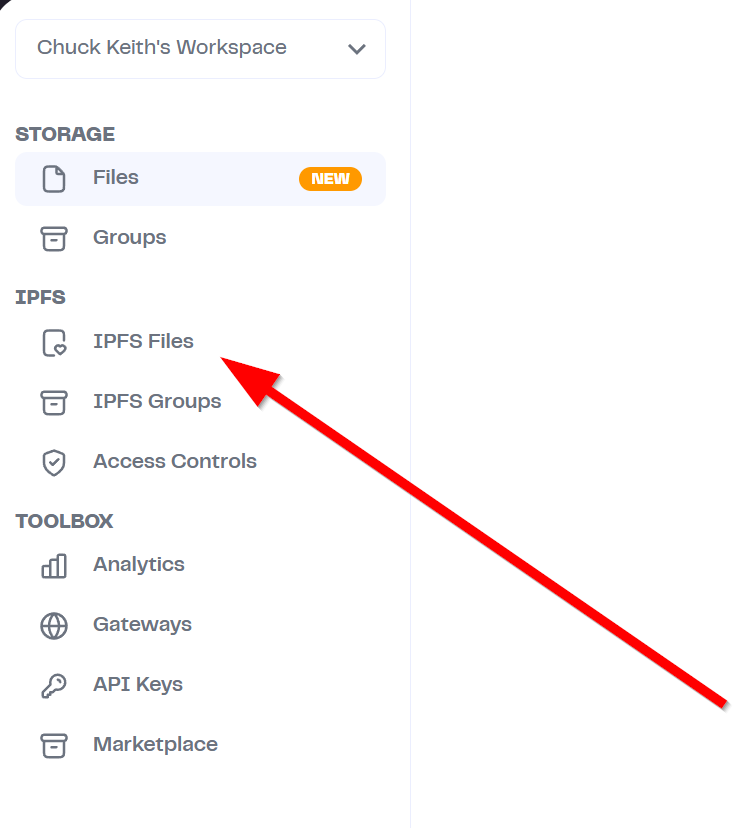Open the Files menu item
The image size is (748, 828).
pos(201,179)
